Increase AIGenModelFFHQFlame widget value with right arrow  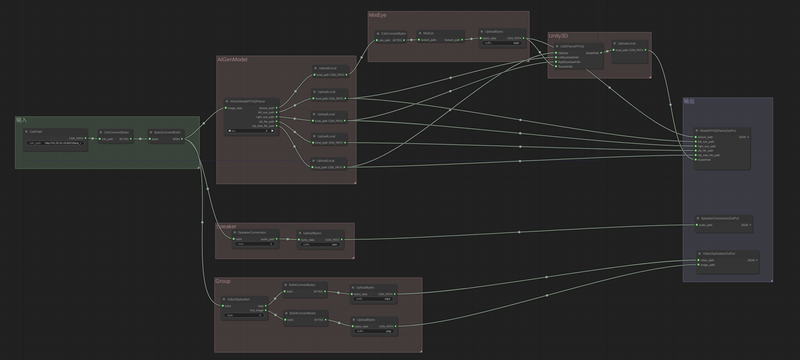coord(272,131)
